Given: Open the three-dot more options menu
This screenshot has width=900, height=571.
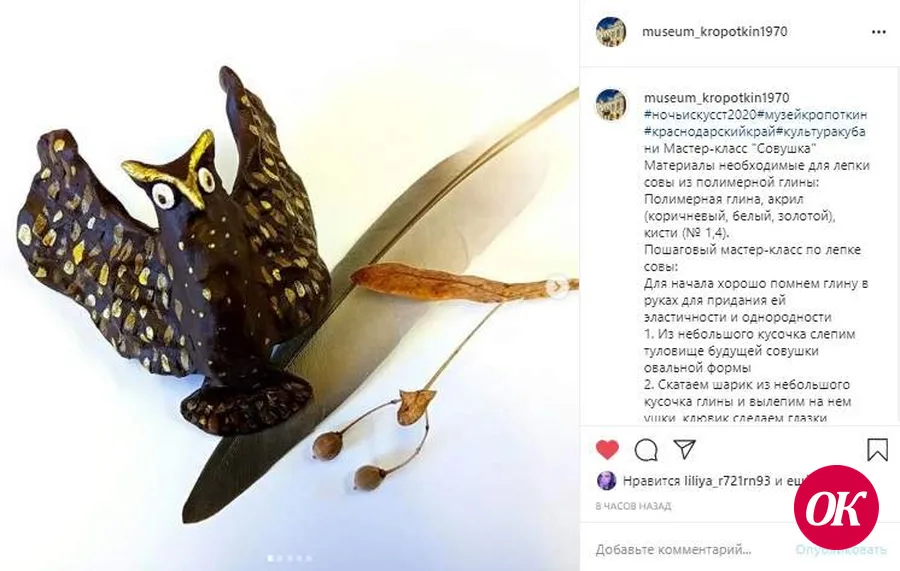Looking at the screenshot, I should (878, 32).
